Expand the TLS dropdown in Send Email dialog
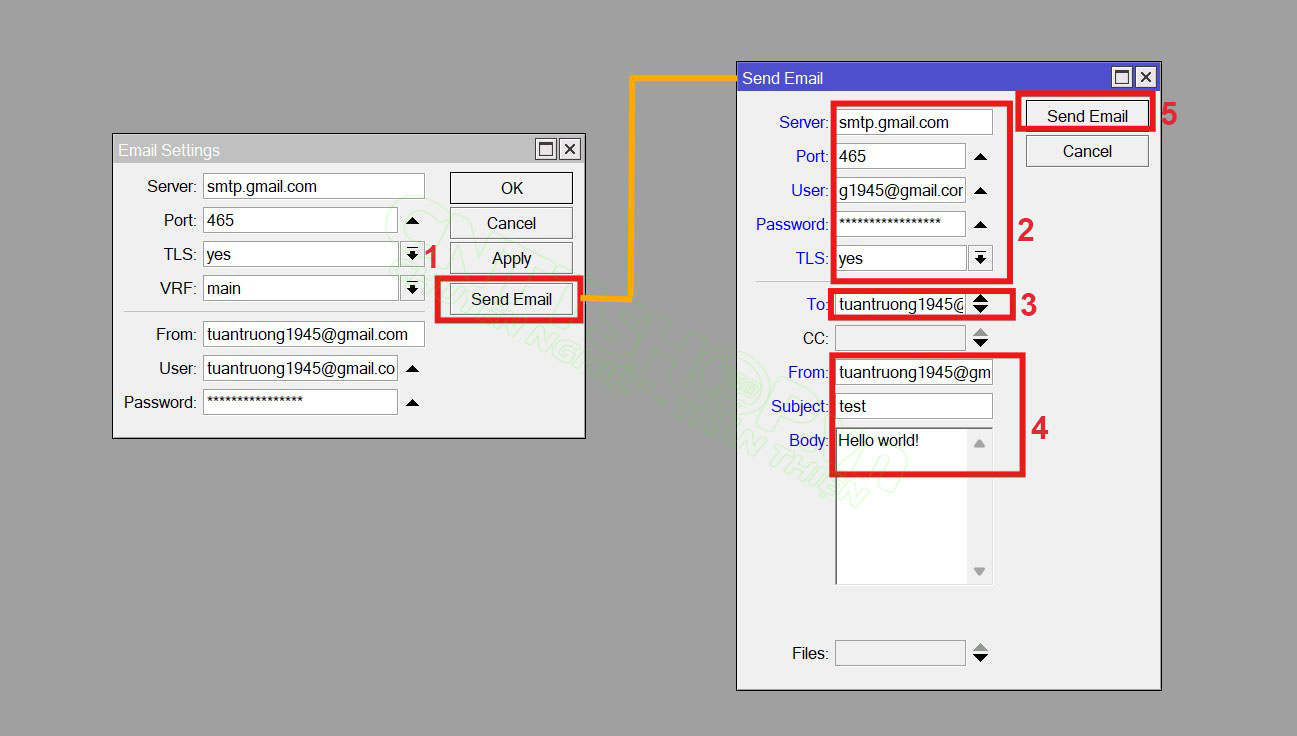This screenshot has width=1297, height=736. click(980, 259)
